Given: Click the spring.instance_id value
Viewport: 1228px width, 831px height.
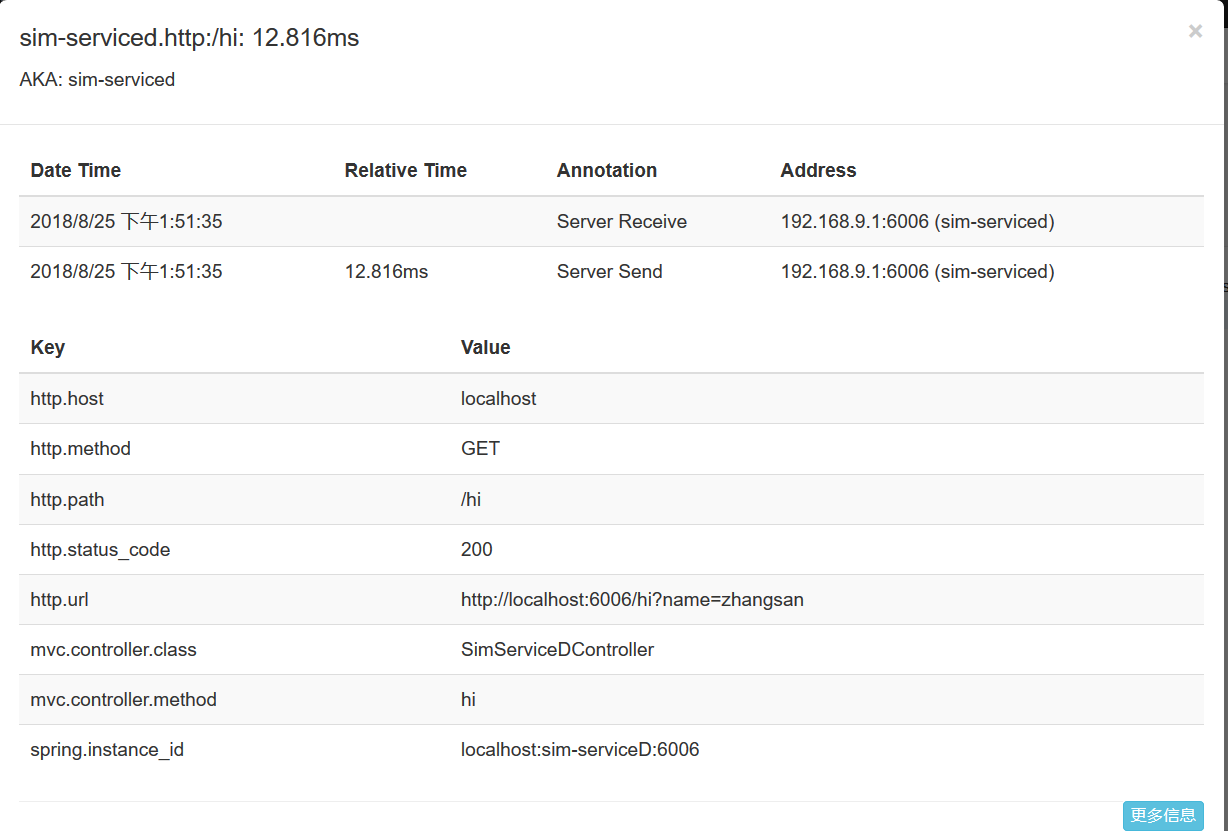Looking at the screenshot, I should (580, 750).
